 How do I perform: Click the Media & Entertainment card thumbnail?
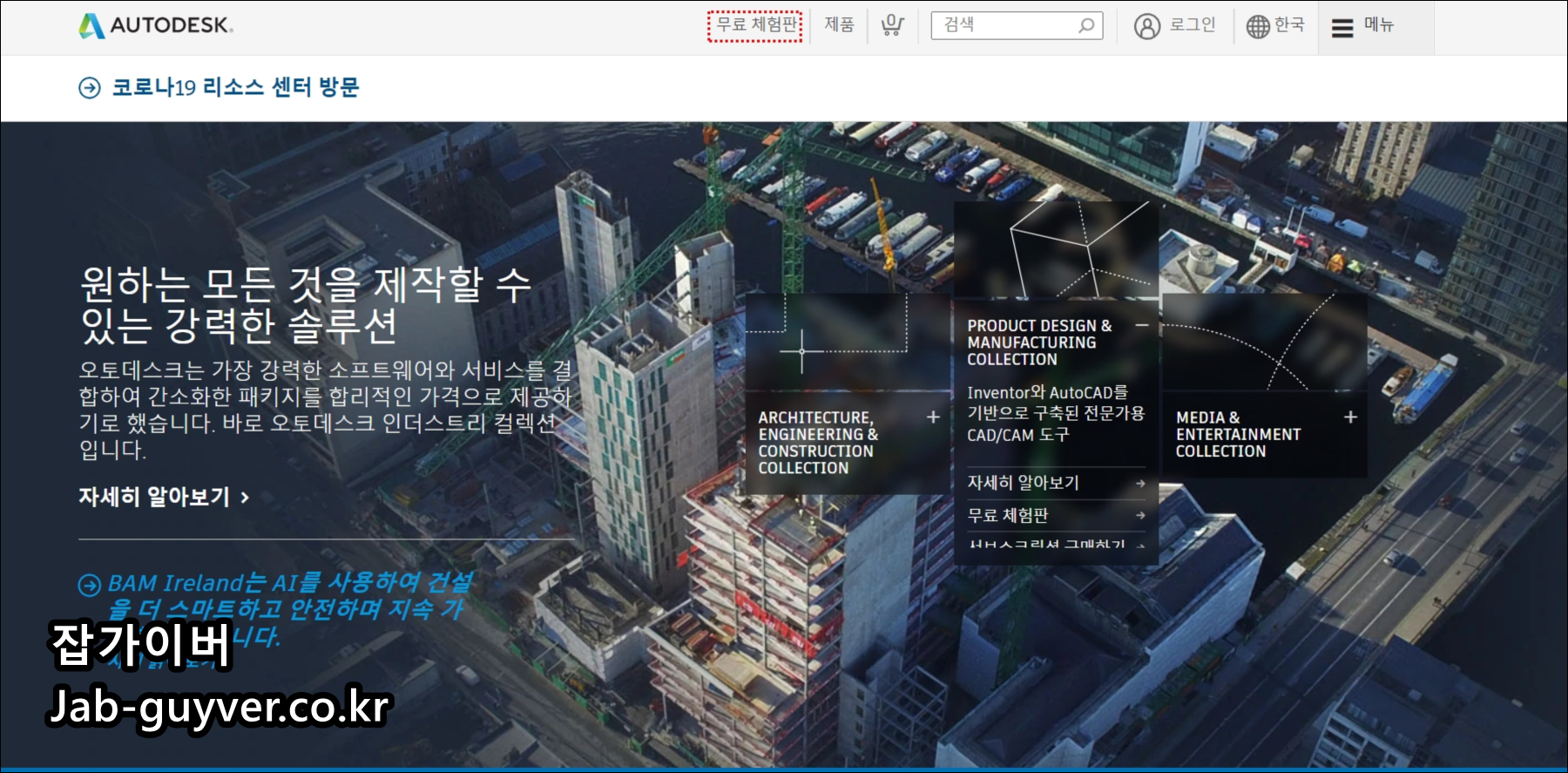(1264, 342)
